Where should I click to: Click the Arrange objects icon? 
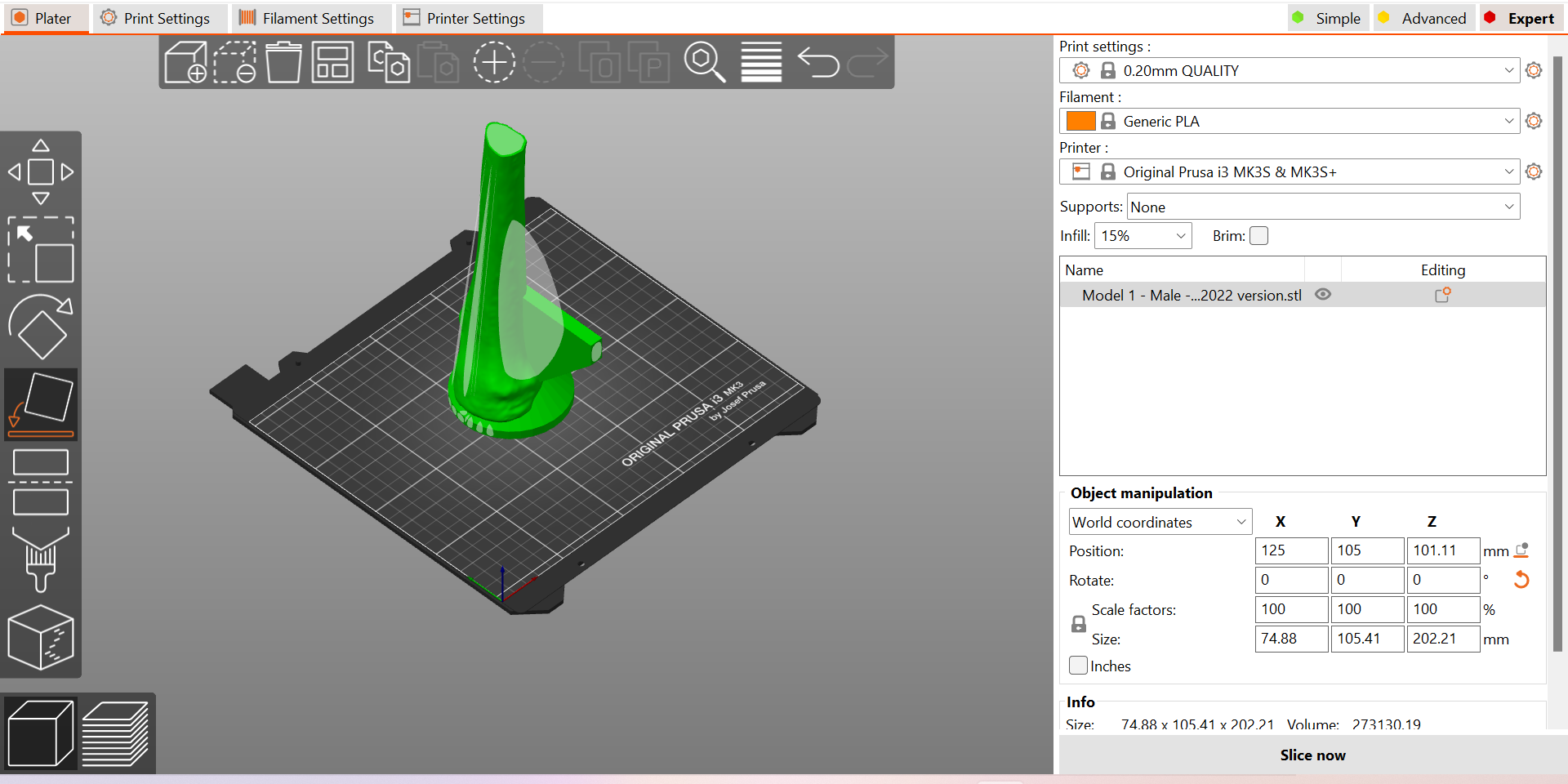pyautogui.click(x=332, y=62)
